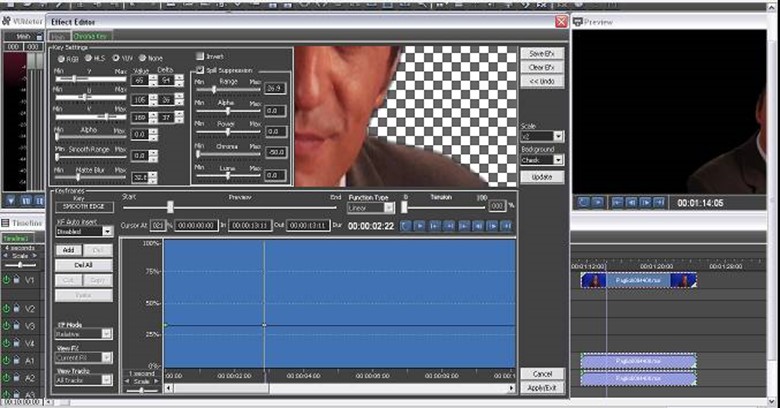Click the Del All keyframes button
Image resolution: width=780 pixels, height=408 pixels.
point(84,265)
